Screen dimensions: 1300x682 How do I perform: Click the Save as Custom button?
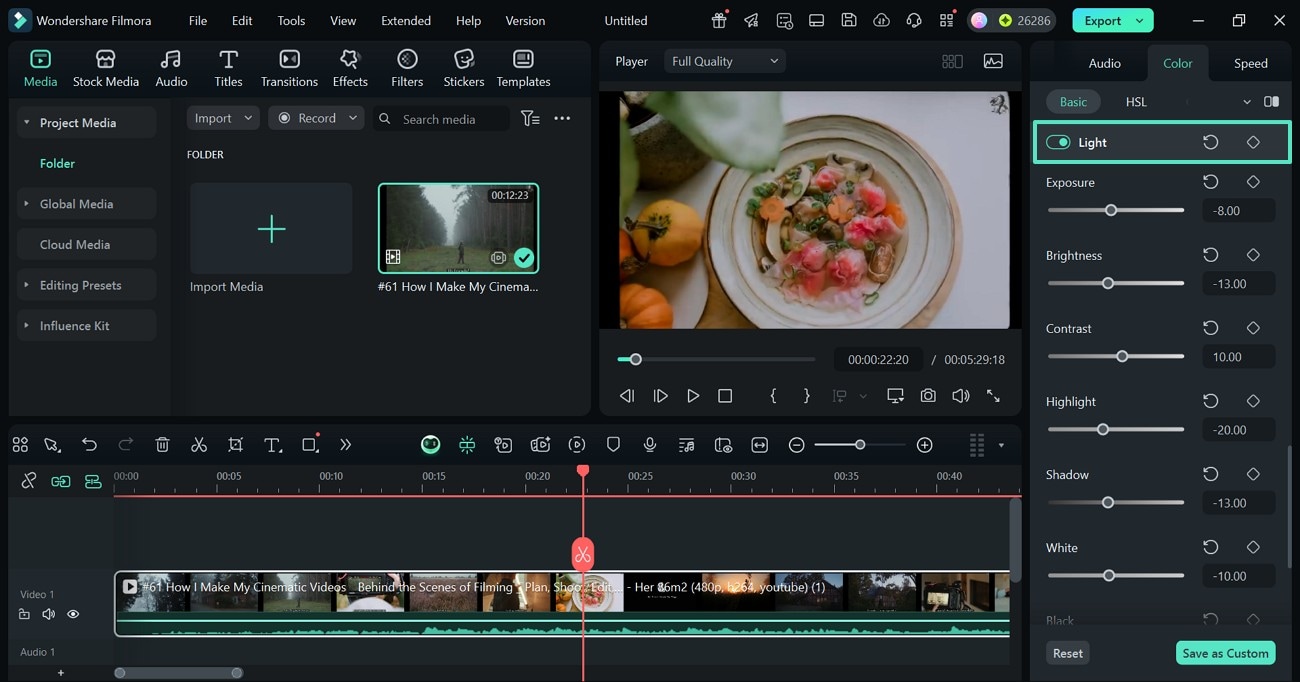(x=1225, y=653)
